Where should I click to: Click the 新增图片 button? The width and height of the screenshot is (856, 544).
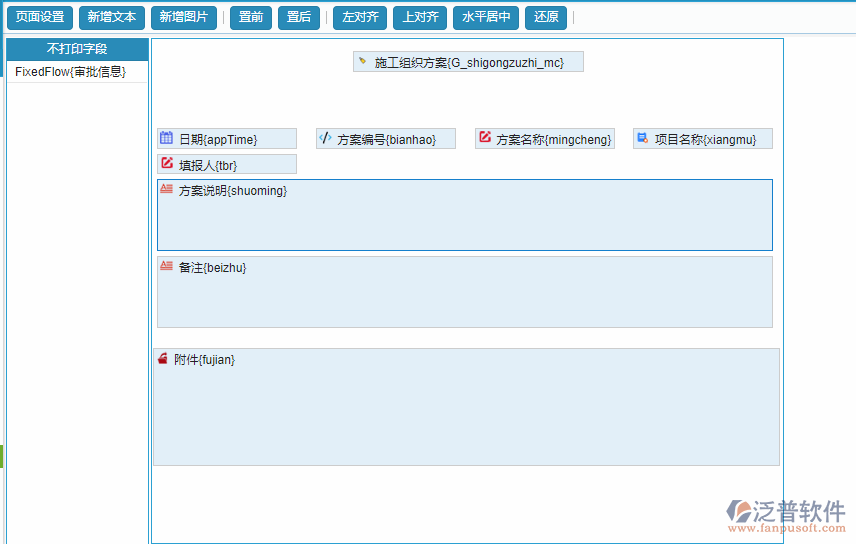[x=184, y=17]
